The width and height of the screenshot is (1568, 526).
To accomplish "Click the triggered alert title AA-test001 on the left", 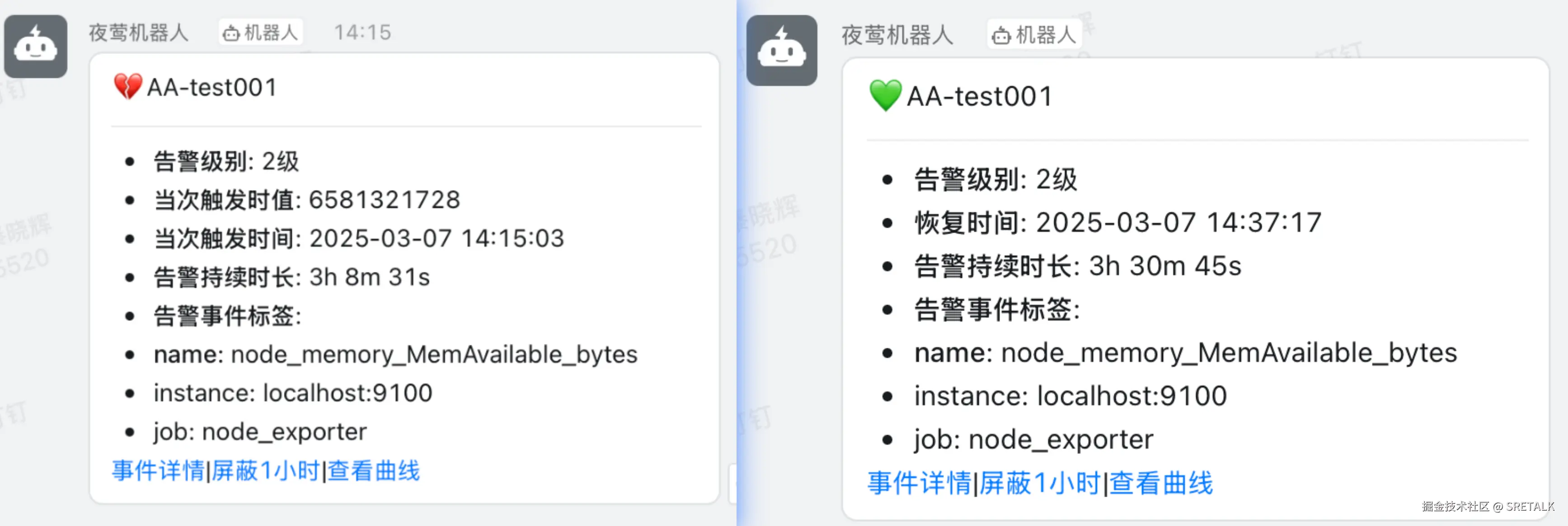I will 212,87.
